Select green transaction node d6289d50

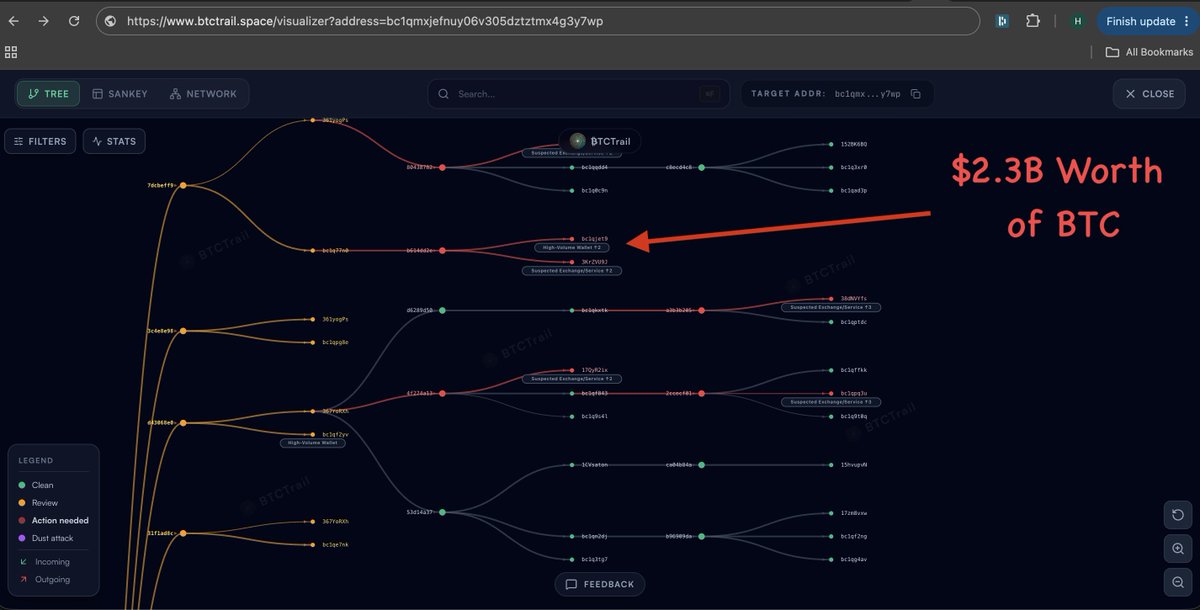pyautogui.click(x=442, y=311)
